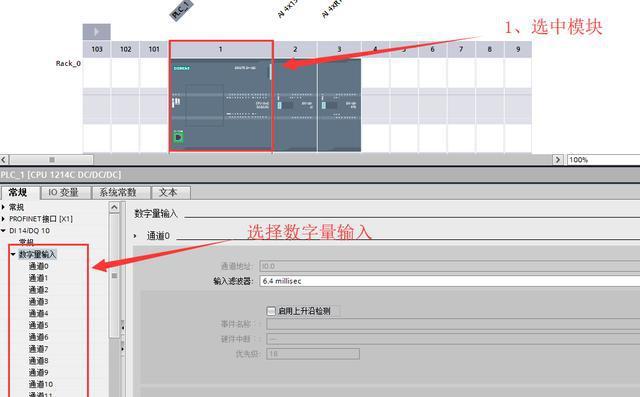
Task: Switch to the 文本 tab
Action: pyautogui.click(x=171, y=192)
